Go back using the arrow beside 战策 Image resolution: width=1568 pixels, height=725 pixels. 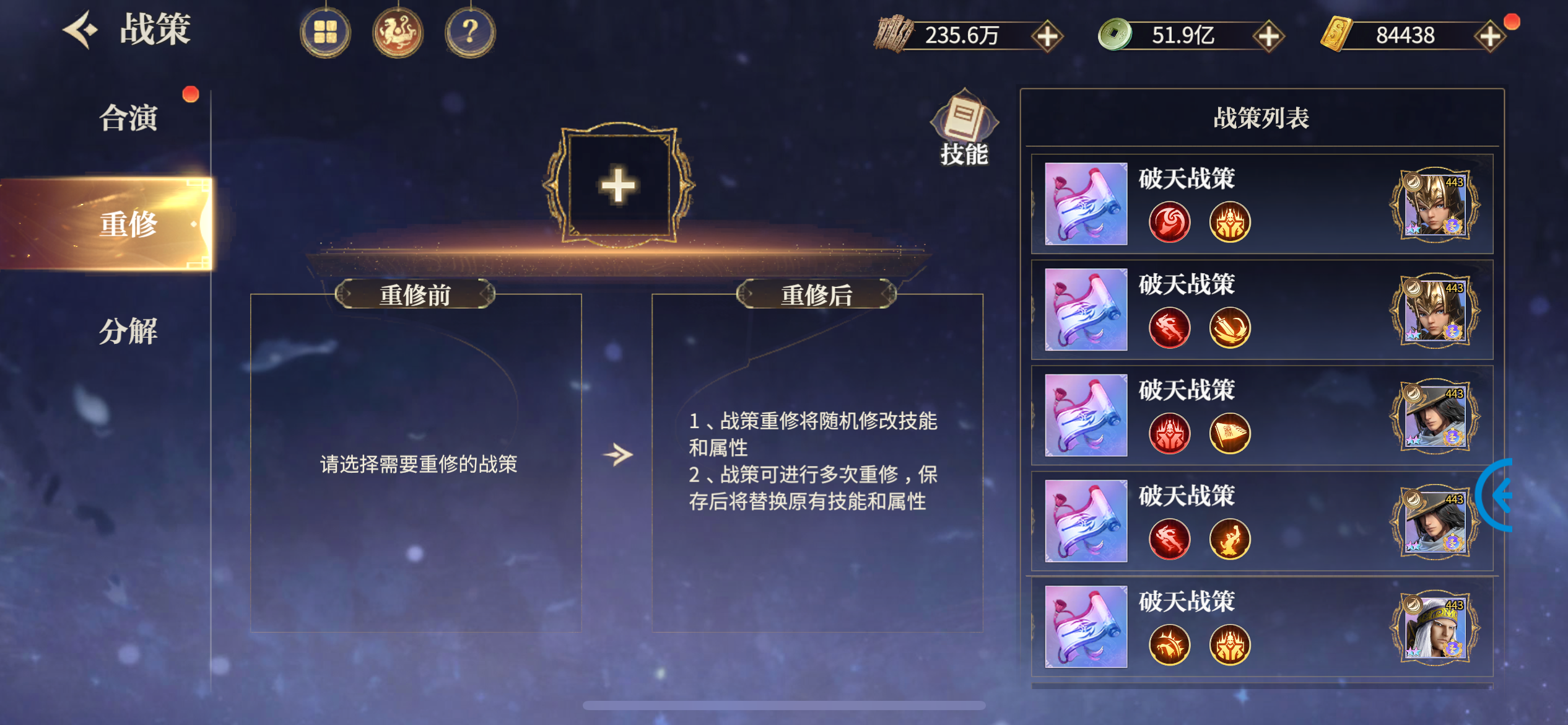pos(81,29)
